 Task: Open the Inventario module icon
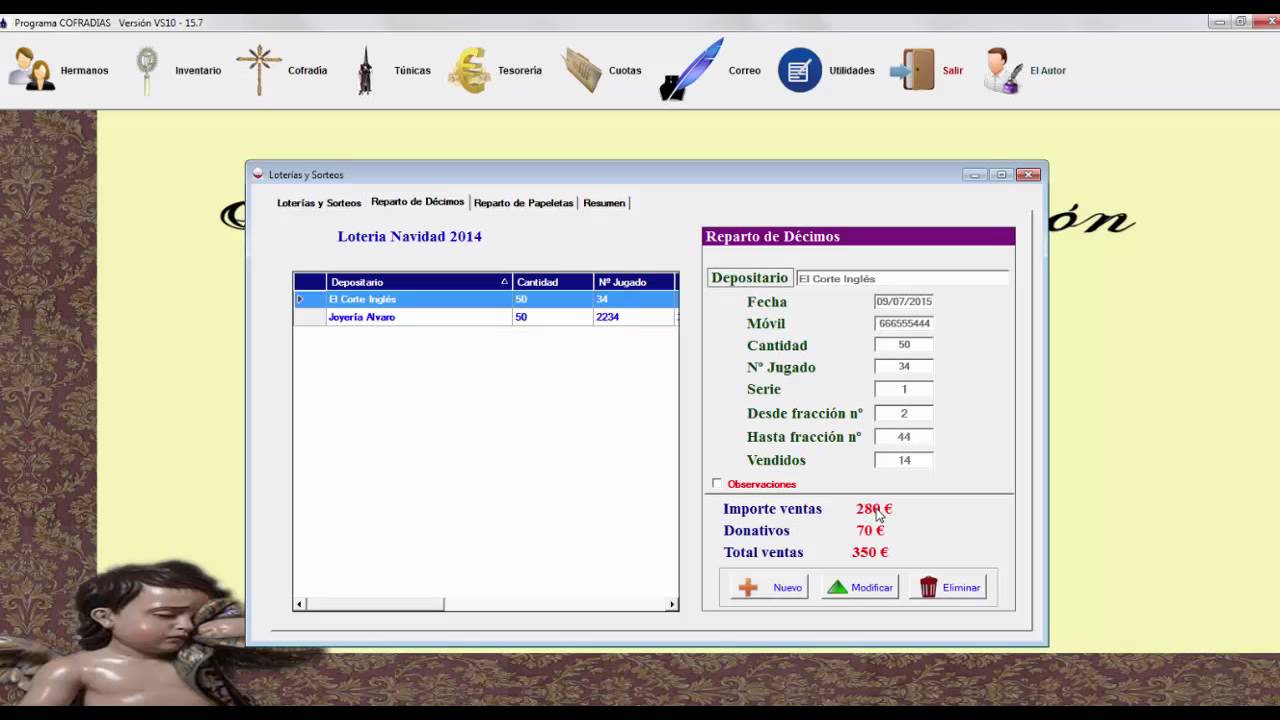click(147, 70)
